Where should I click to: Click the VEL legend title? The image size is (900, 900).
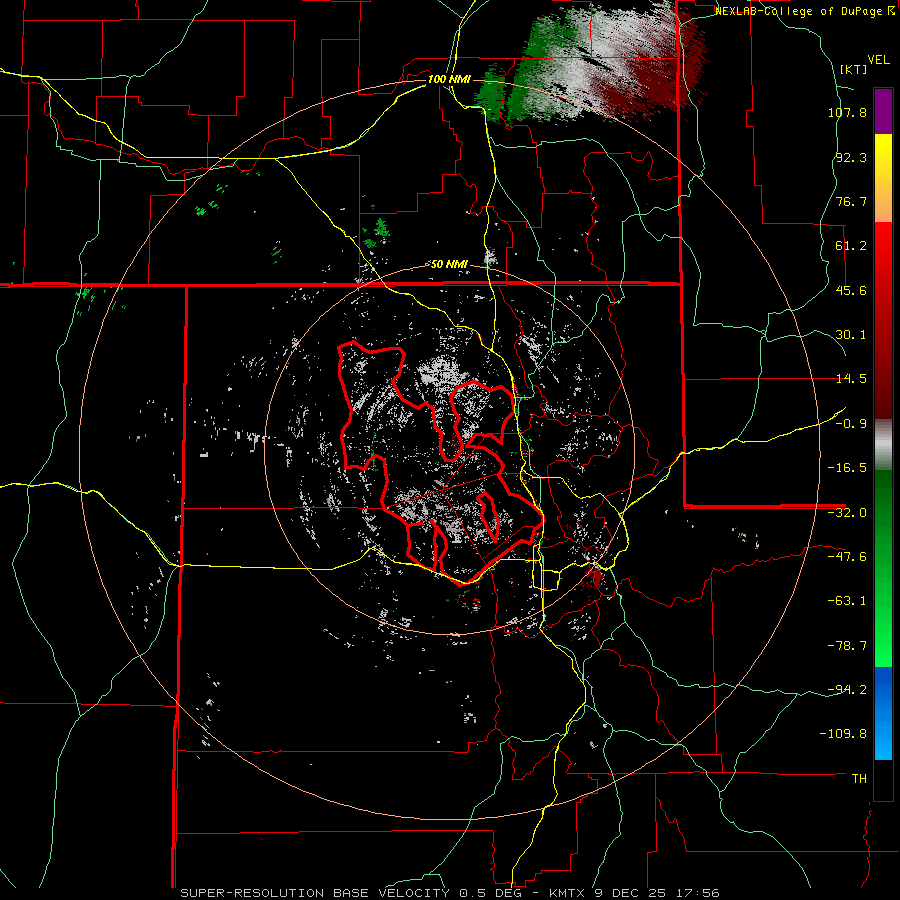coord(878,60)
